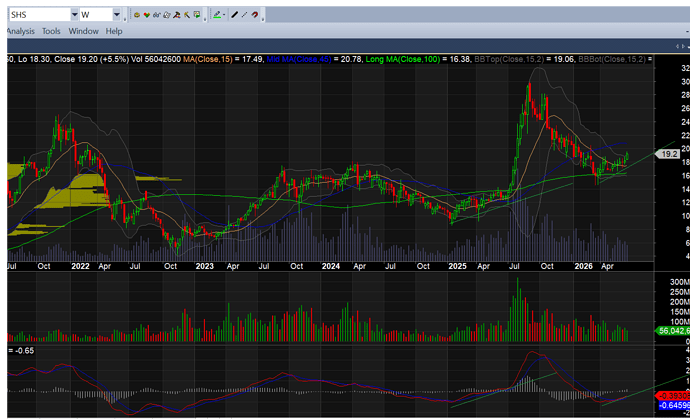Click the toolbar icon right of eyeglasses
690x419 pixels.
[x=166, y=15]
